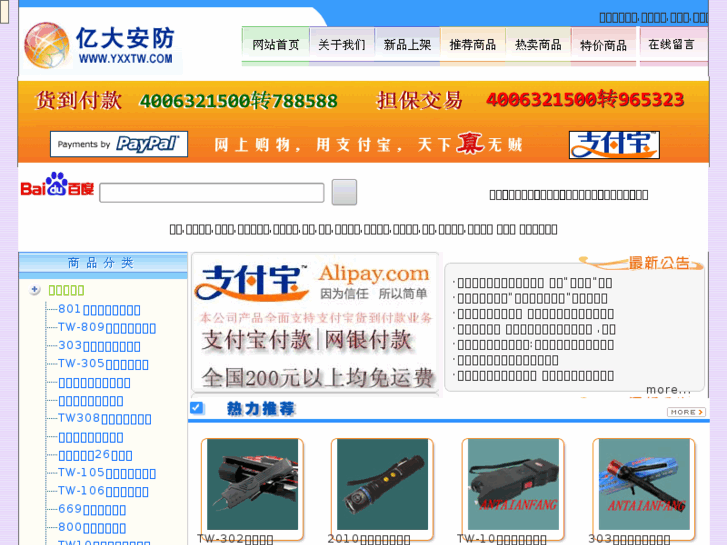The image size is (727, 545).
Task: Open the TW-105 category link
Action: pos(107,473)
